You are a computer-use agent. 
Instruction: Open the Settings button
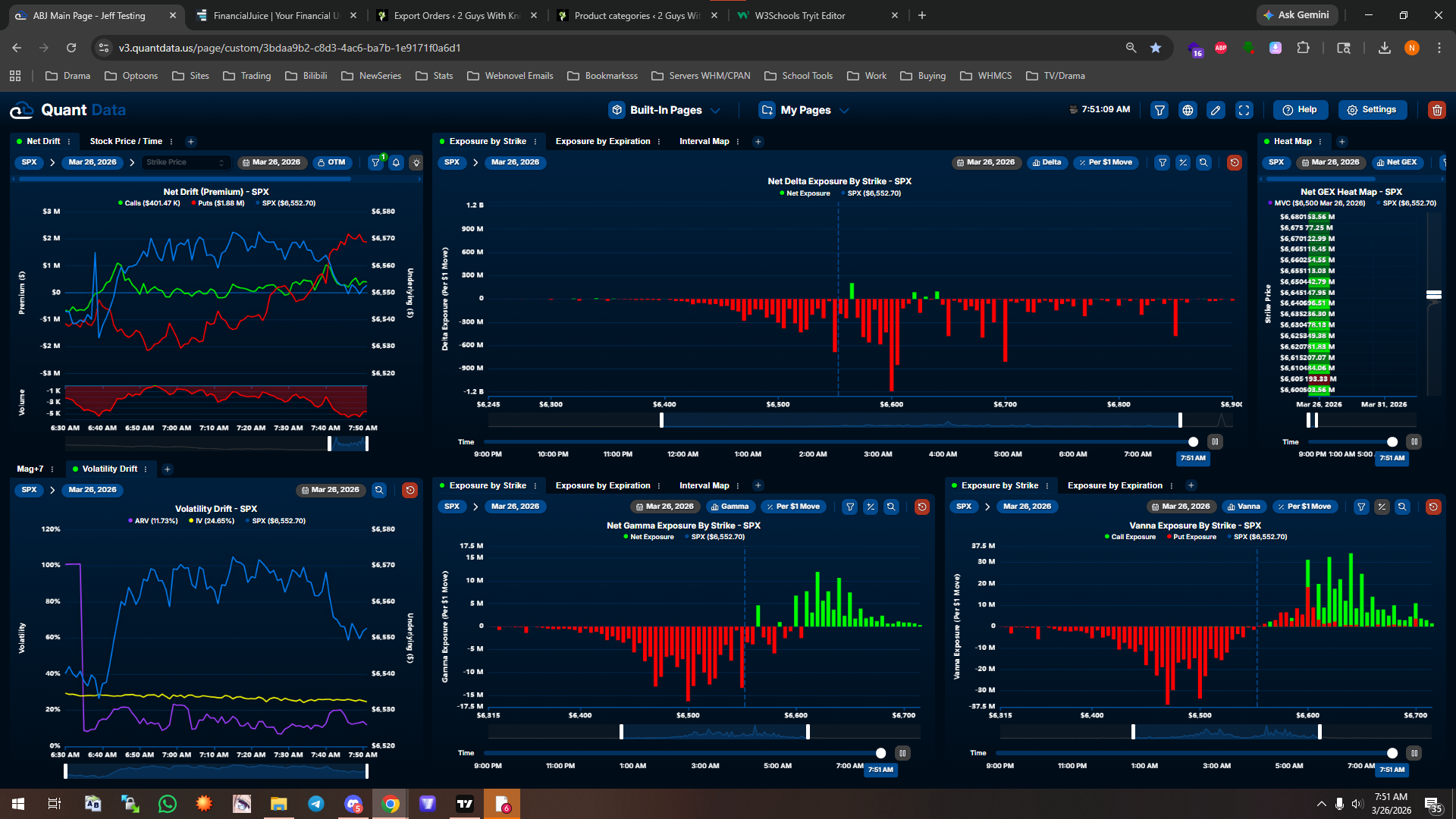coord(1372,110)
